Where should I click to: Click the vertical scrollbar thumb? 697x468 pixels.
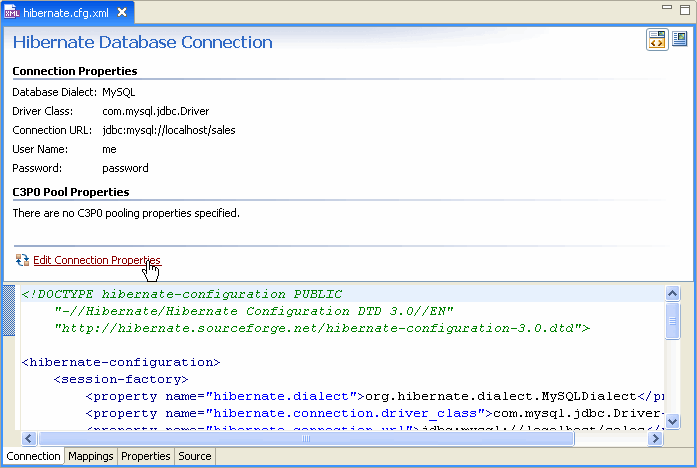673,320
